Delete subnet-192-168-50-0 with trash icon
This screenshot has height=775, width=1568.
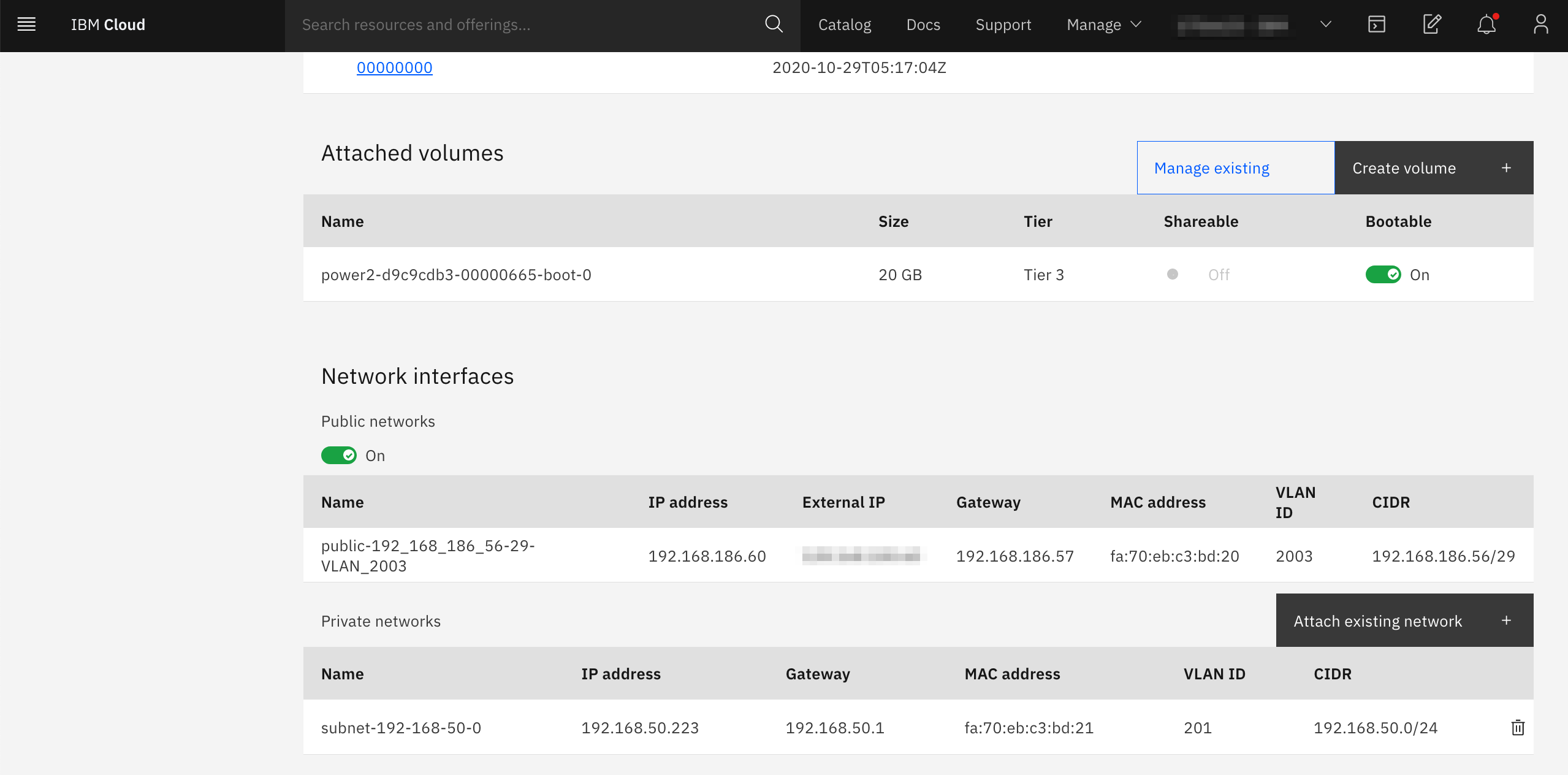tap(1517, 728)
